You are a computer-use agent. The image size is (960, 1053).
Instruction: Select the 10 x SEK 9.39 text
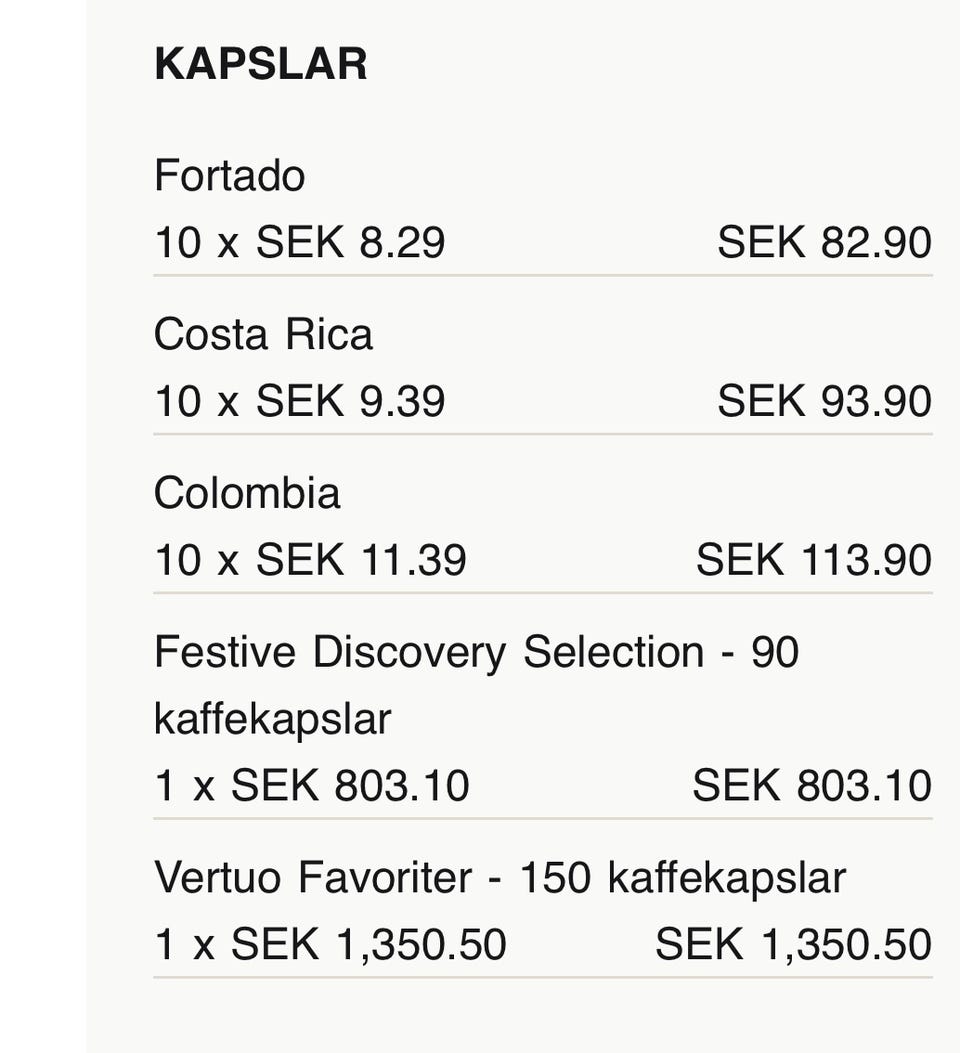point(299,401)
